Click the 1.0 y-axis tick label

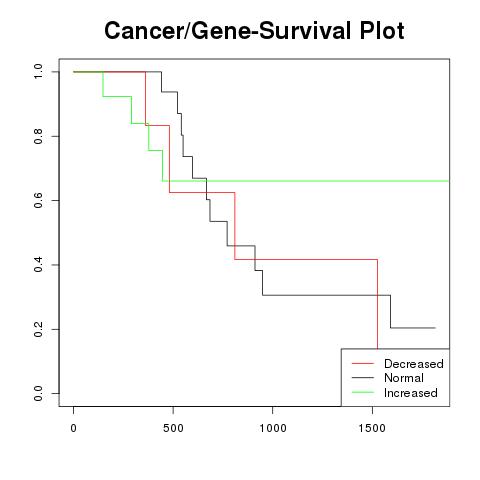pos(38,72)
